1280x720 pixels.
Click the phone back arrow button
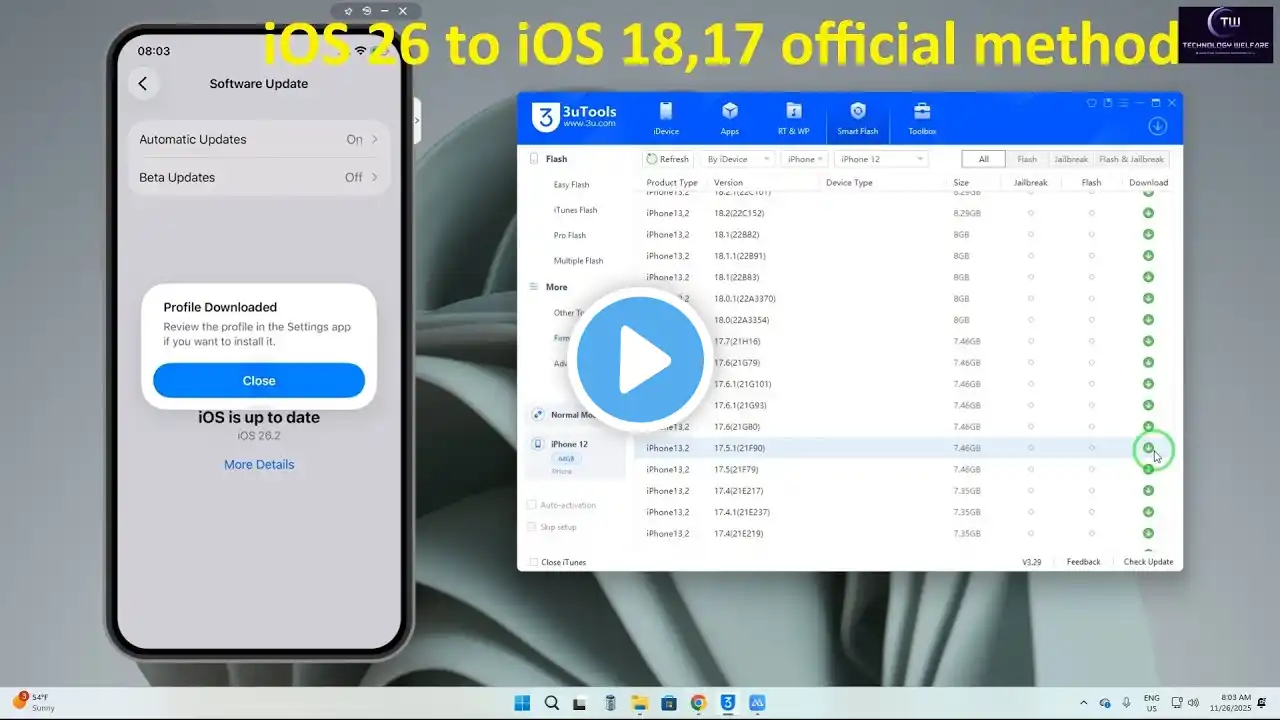tap(143, 84)
